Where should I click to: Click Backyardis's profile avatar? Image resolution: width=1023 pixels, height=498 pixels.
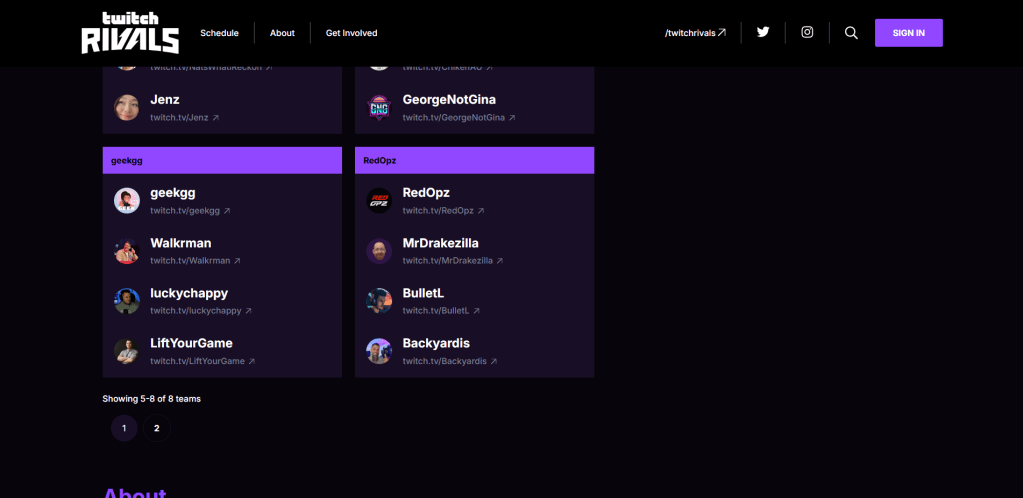pyautogui.click(x=379, y=351)
